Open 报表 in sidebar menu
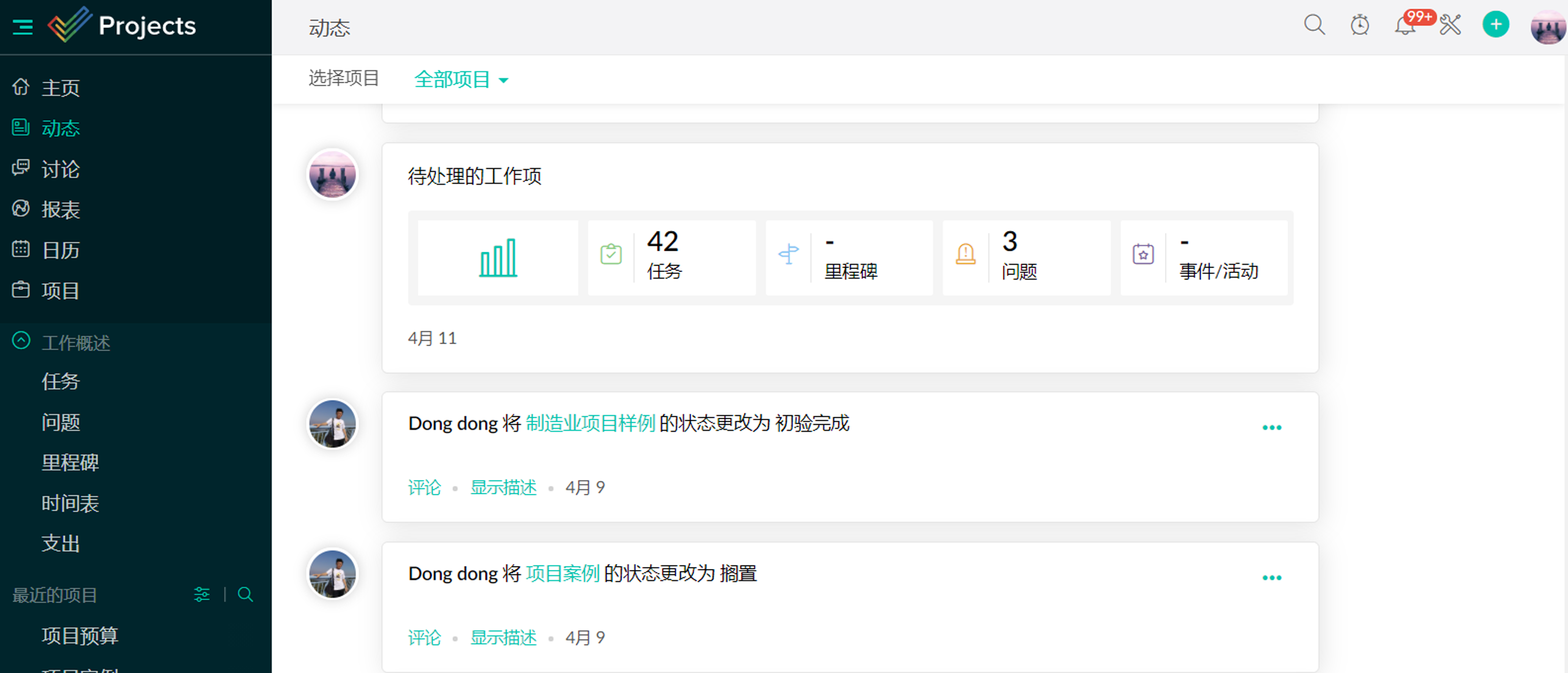The image size is (1568, 673). click(x=59, y=209)
